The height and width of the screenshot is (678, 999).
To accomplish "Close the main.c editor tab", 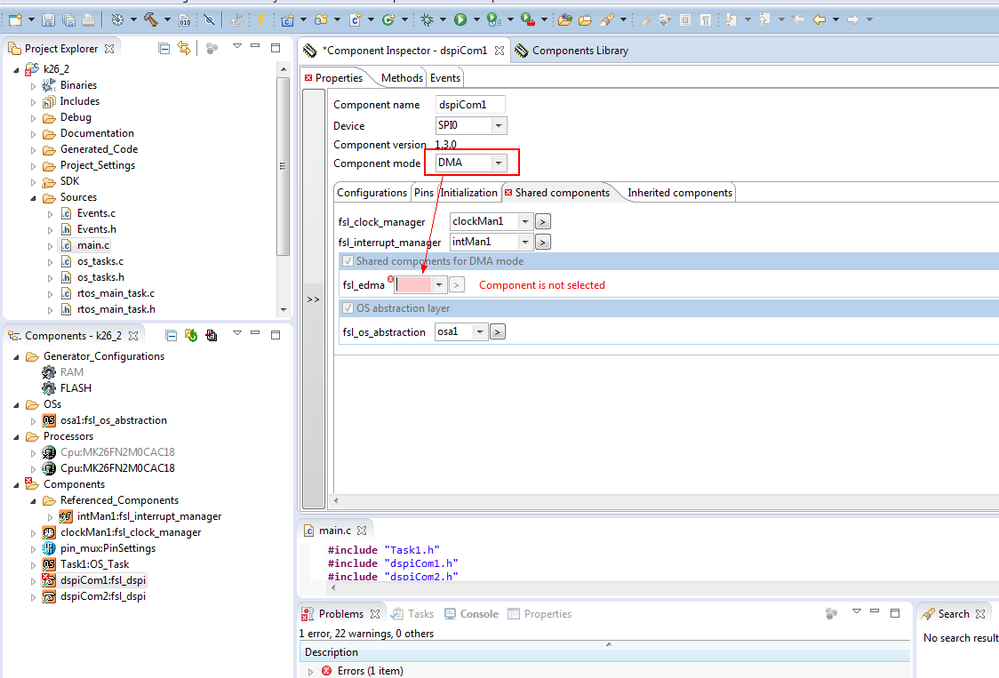I will (362, 530).
